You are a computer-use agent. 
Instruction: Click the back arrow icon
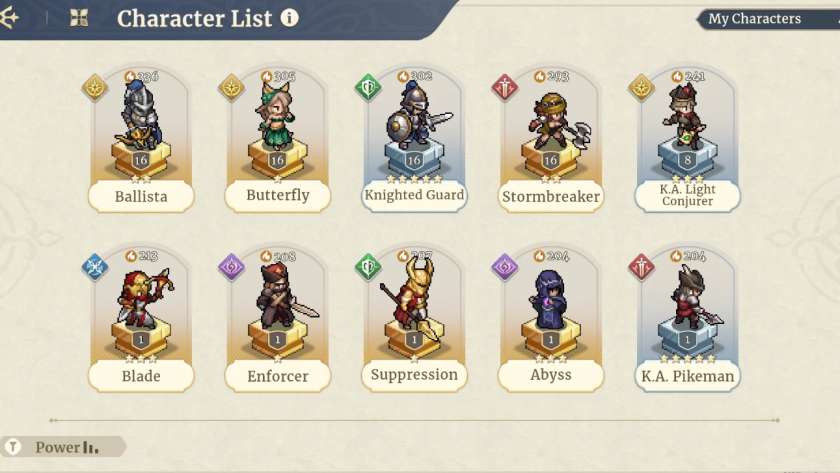tap(10, 18)
